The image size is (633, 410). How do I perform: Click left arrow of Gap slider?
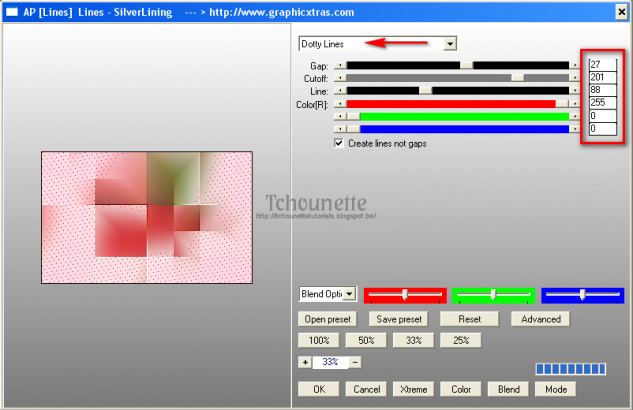point(338,64)
